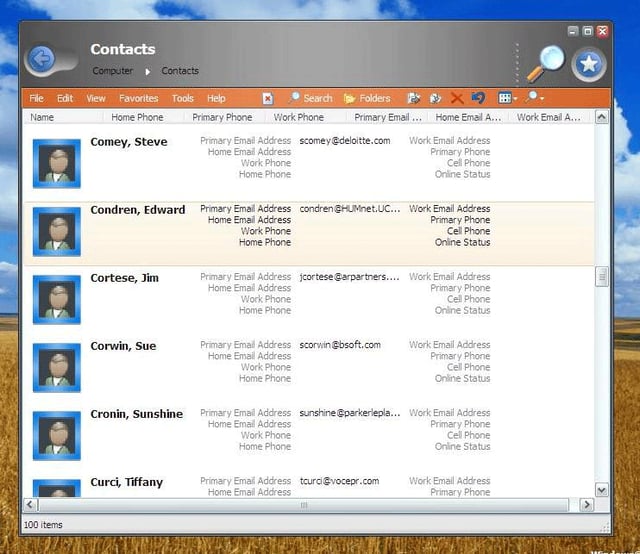Select Condren, Edward contact picture
The image size is (640, 554).
tap(57, 231)
